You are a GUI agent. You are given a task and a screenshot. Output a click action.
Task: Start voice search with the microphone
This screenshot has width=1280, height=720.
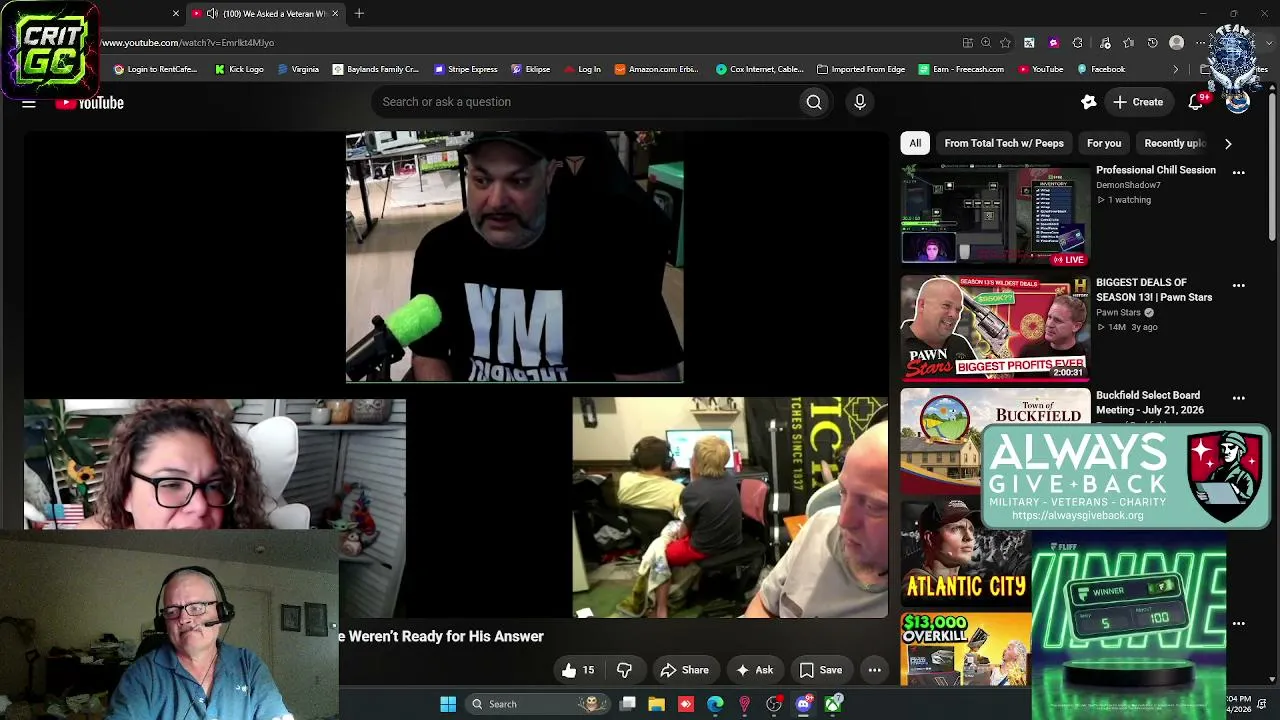click(860, 102)
